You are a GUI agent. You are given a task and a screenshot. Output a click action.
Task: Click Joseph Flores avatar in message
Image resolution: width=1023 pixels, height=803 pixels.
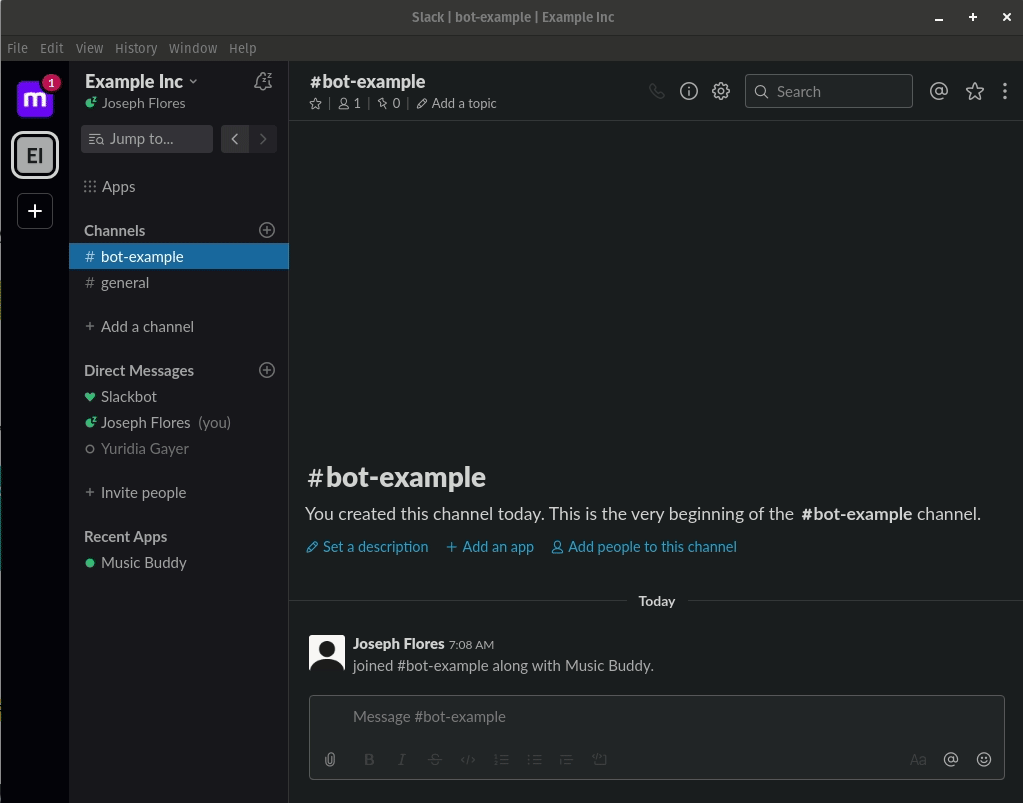click(327, 653)
